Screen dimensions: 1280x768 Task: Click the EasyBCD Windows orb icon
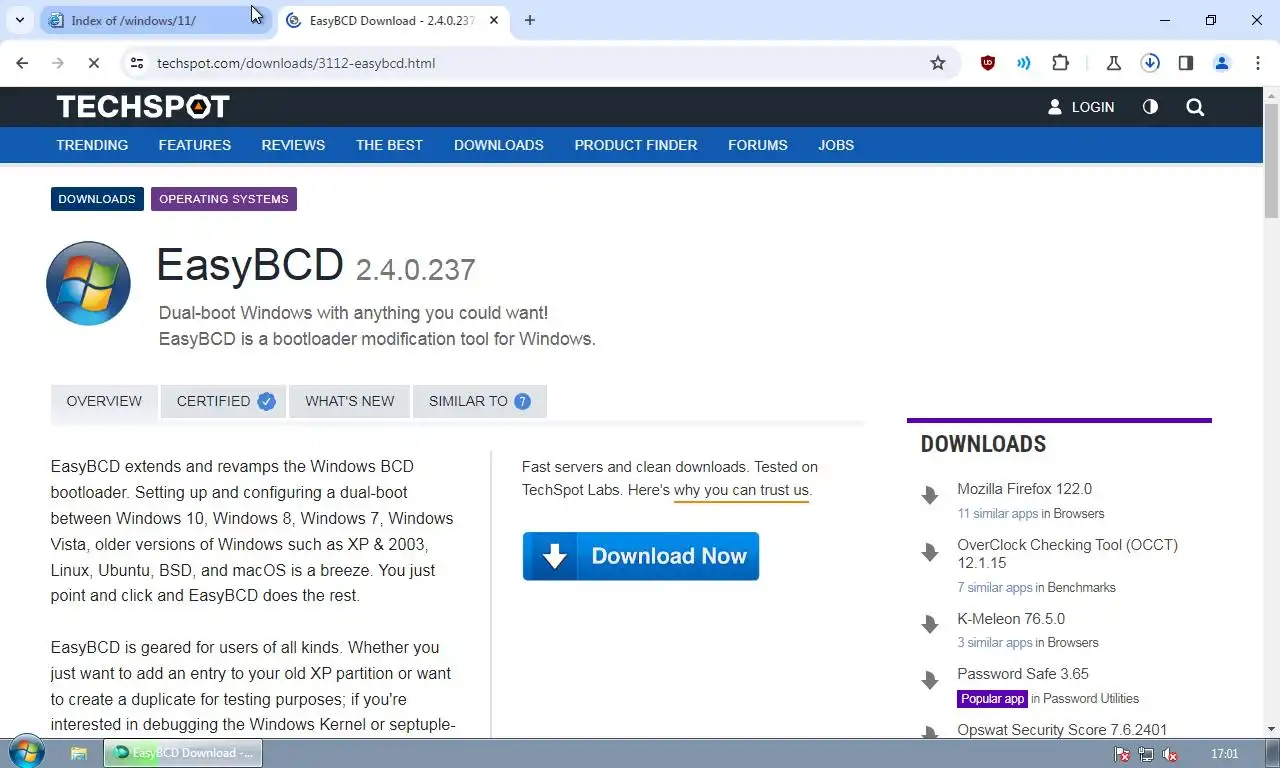tap(88, 283)
